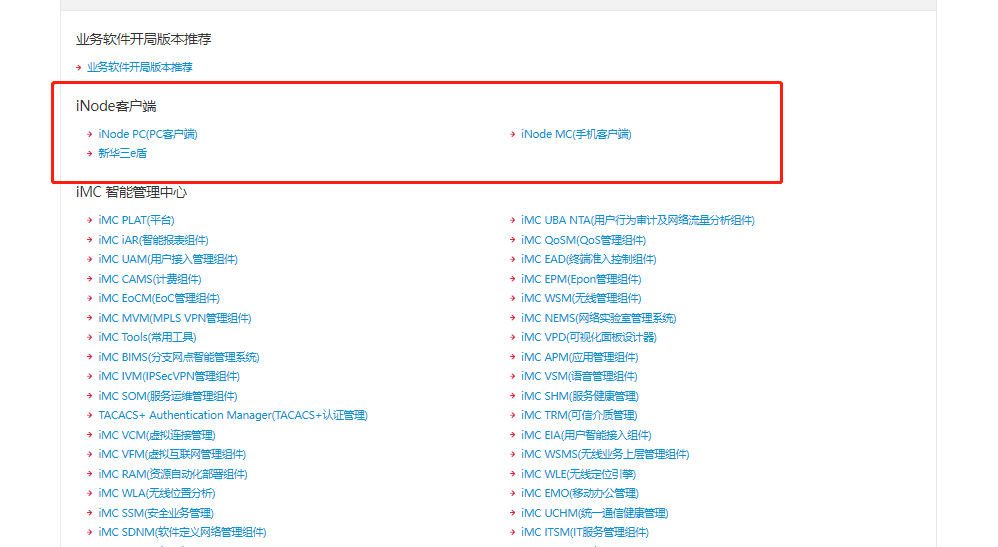Open iMC TRM(可信介质管理) link
Image resolution: width=998 pixels, height=547 pixels.
tap(579, 415)
